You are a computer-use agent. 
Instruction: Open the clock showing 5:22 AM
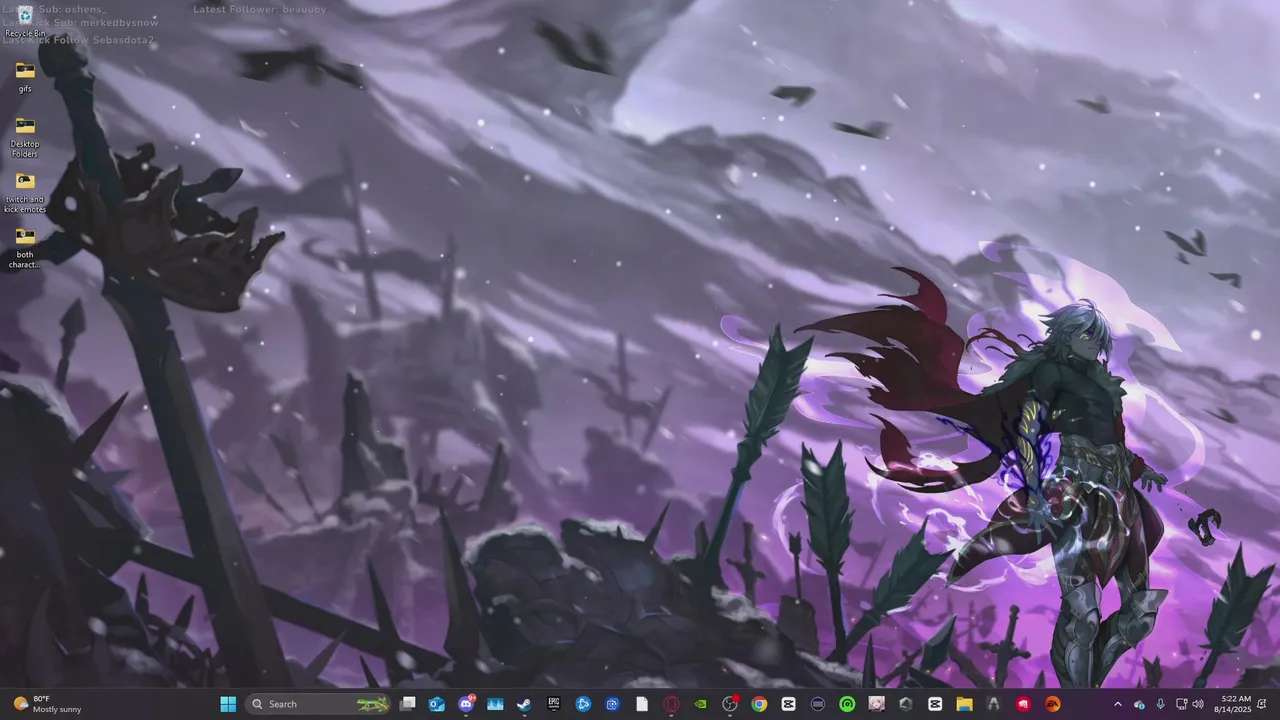(1236, 704)
